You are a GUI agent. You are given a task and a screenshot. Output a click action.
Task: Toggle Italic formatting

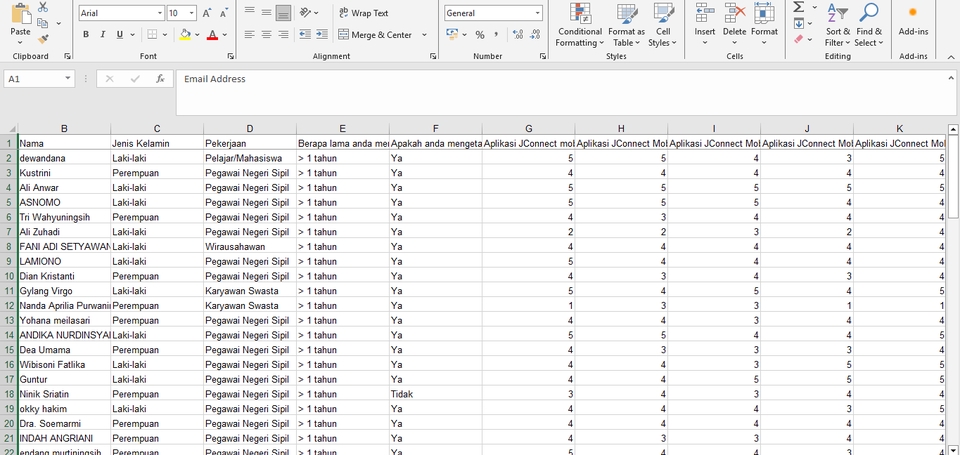pos(102,35)
